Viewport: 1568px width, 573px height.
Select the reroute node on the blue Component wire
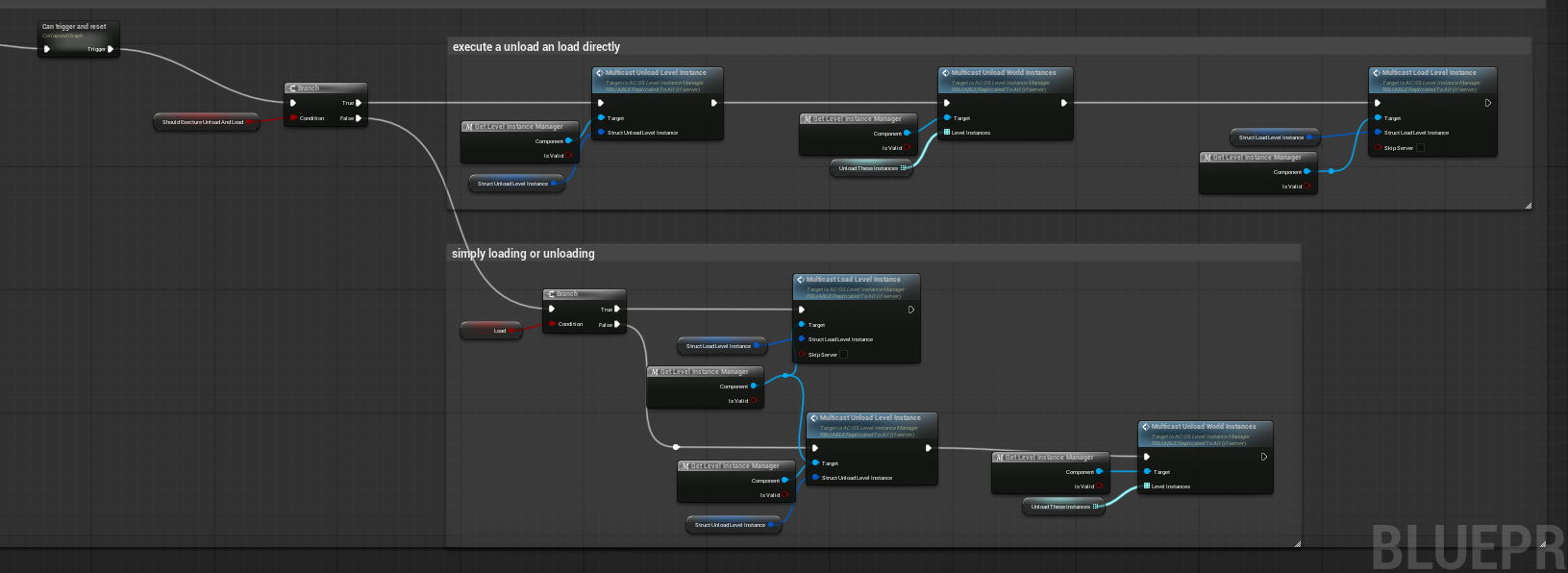[x=785, y=375]
